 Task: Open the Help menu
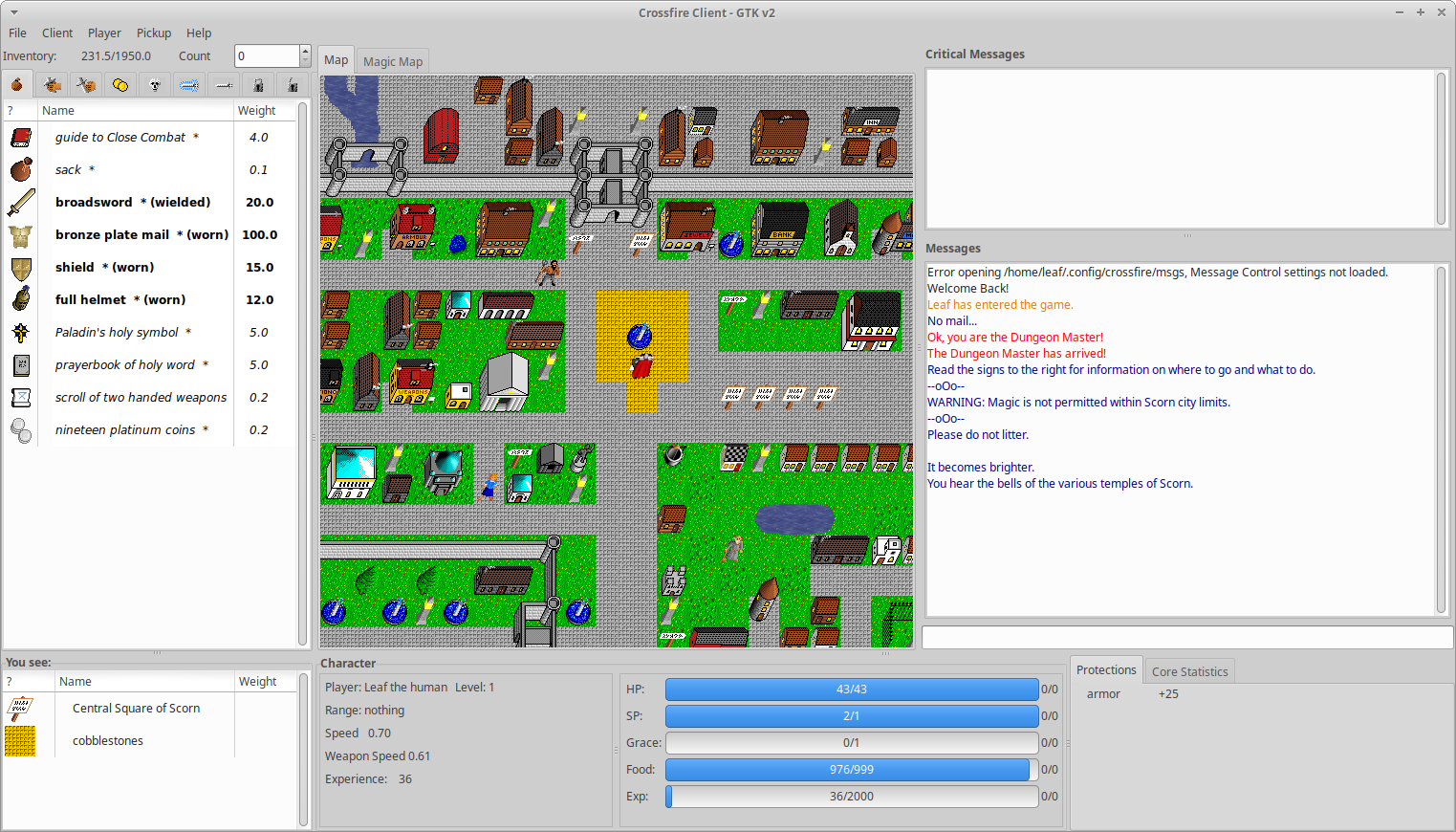pos(199,33)
